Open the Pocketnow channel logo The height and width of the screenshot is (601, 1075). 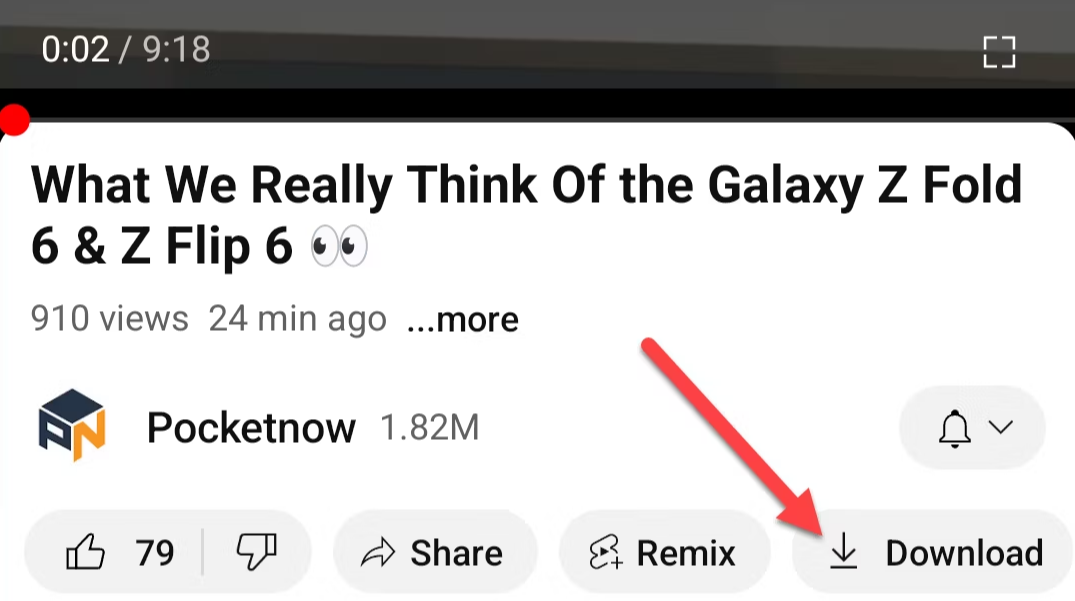point(71,426)
